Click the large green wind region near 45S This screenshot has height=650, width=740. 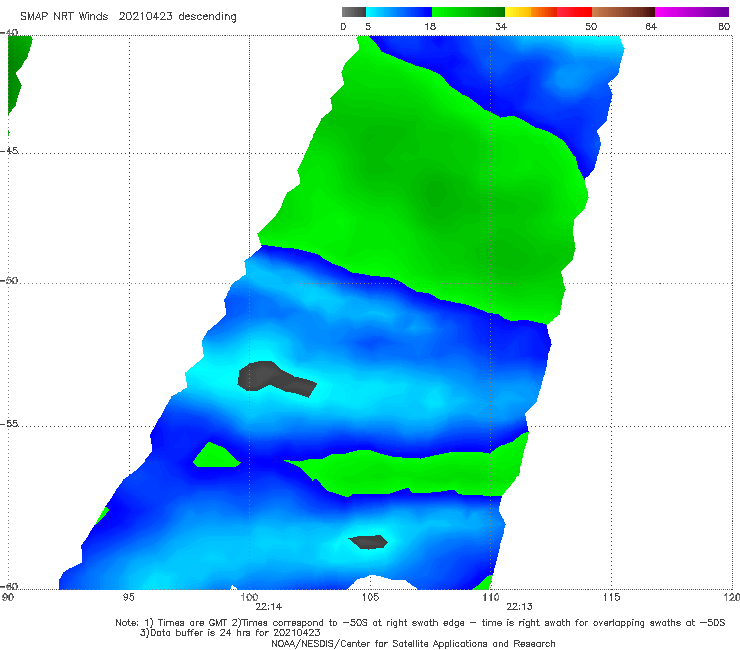click(x=425, y=189)
